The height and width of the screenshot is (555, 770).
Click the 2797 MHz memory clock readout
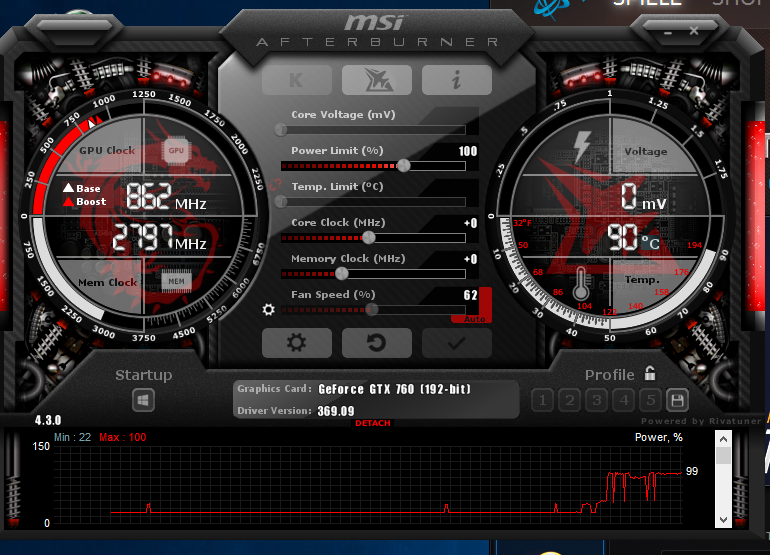pyautogui.click(x=160, y=238)
